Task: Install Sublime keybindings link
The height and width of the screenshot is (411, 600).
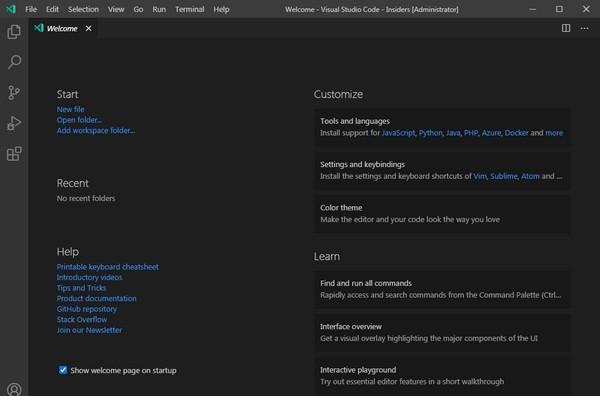Action: (x=504, y=176)
